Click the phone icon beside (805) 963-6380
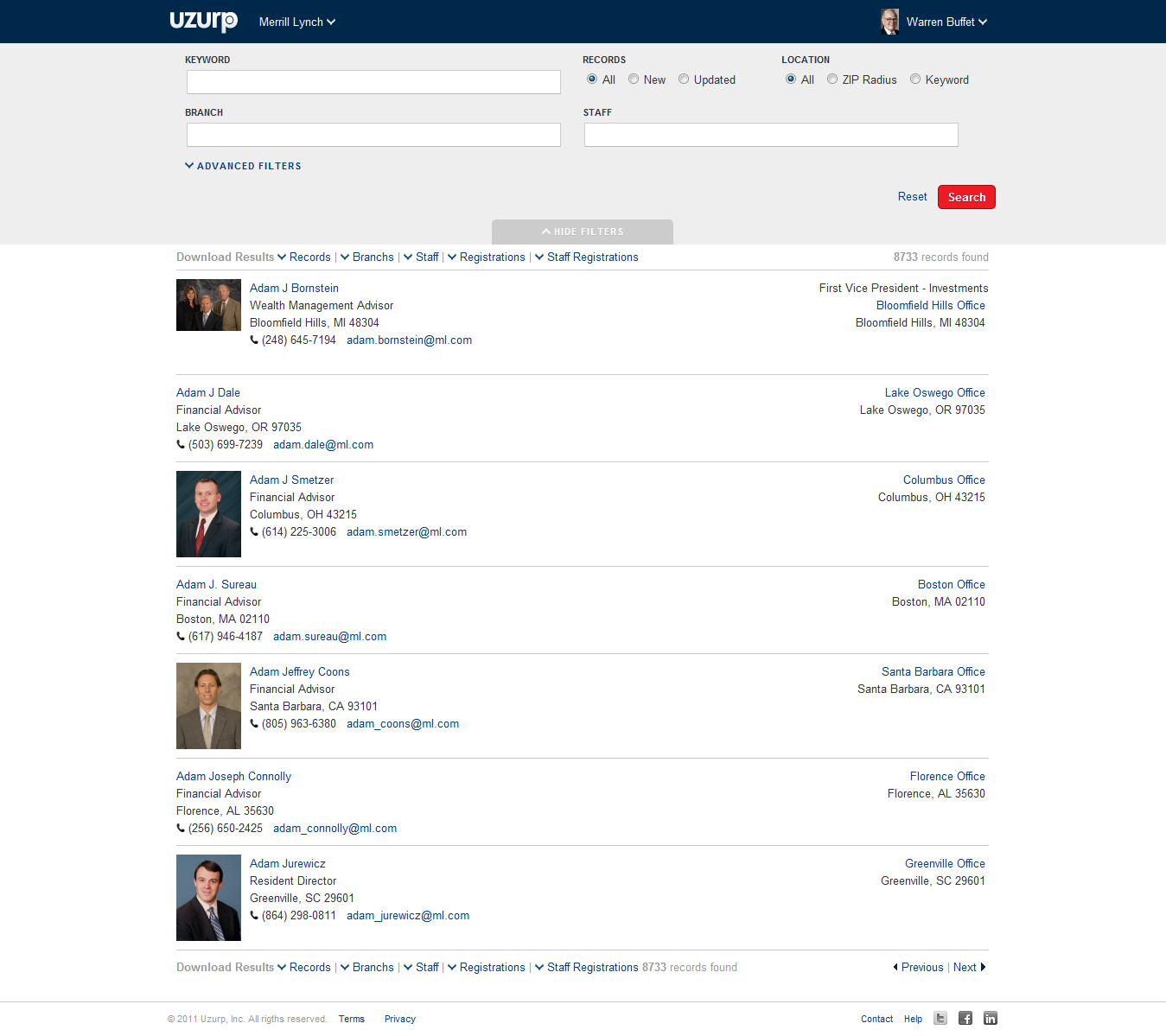Screen dimensions: 1166x1036 [x=254, y=724]
